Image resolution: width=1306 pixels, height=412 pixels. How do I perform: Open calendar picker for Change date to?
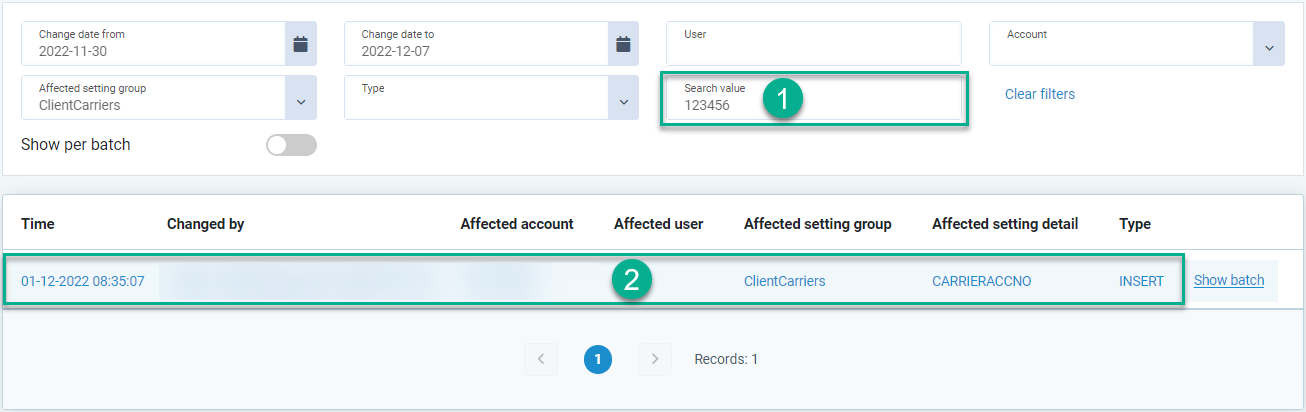(x=623, y=44)
